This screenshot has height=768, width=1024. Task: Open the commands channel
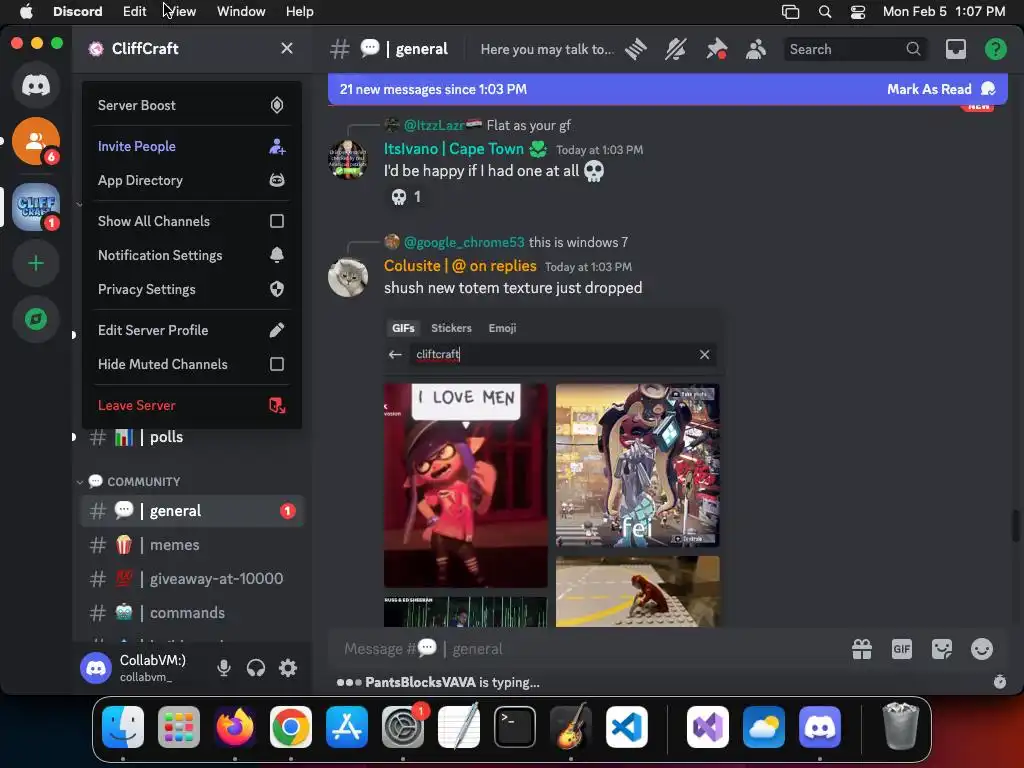[191, 613]
